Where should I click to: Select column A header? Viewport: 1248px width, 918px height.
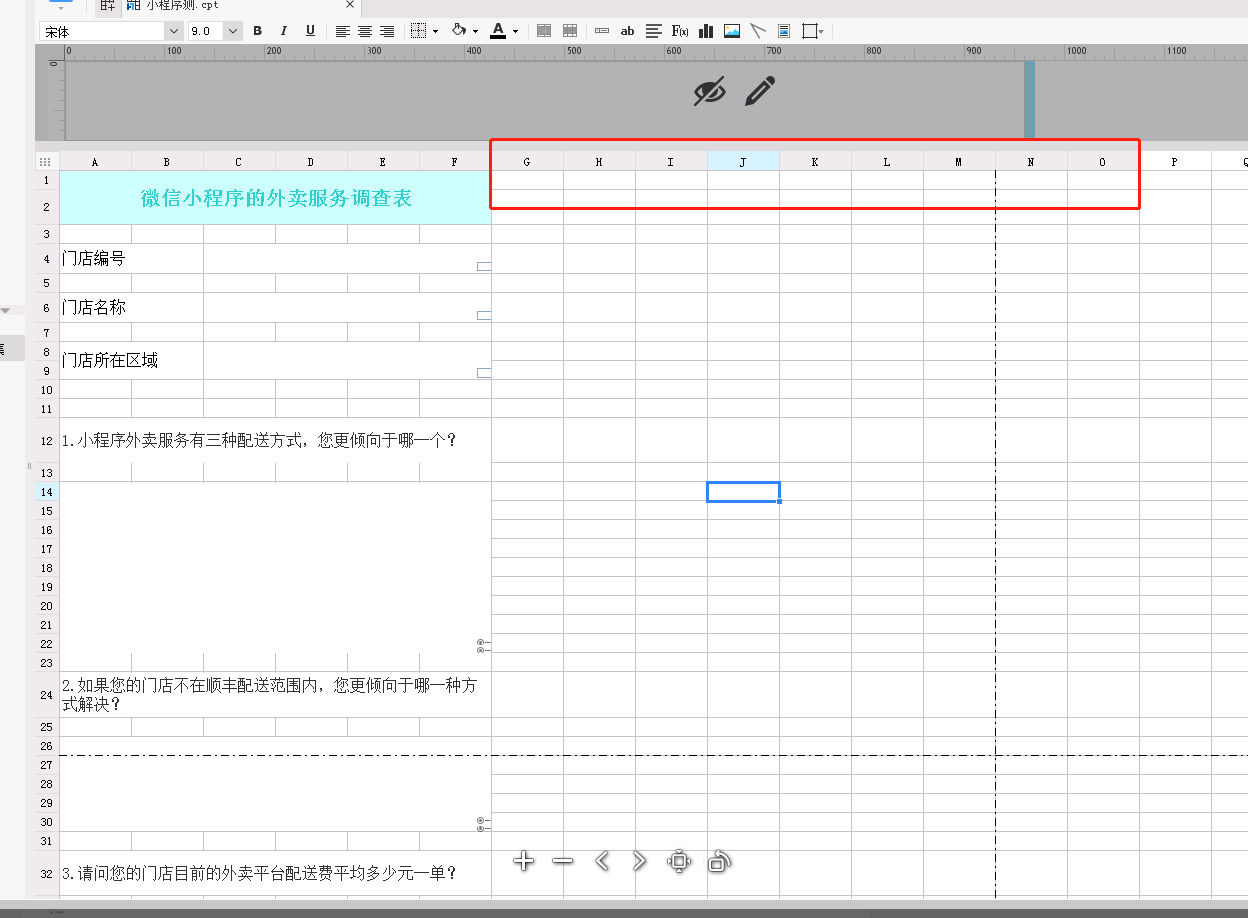[95, 161]
